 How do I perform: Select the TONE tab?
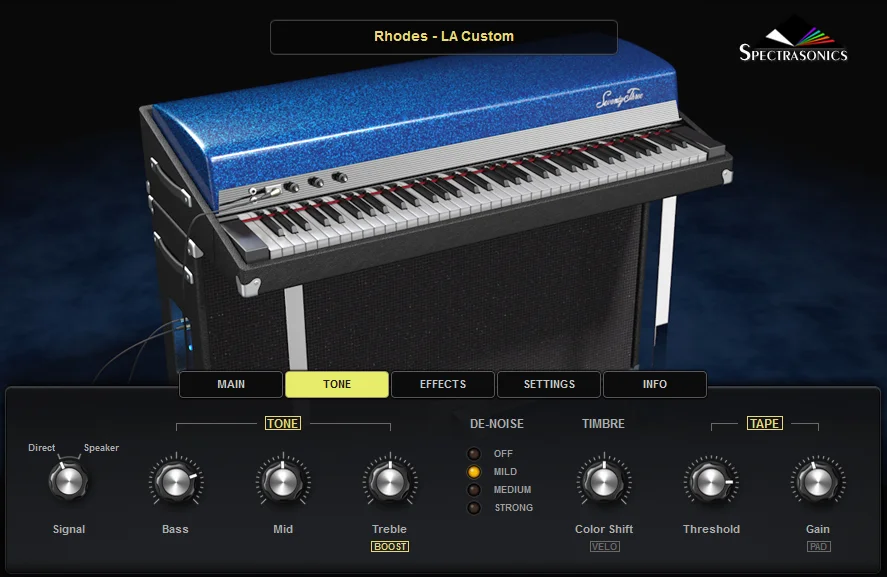[337, 384]
